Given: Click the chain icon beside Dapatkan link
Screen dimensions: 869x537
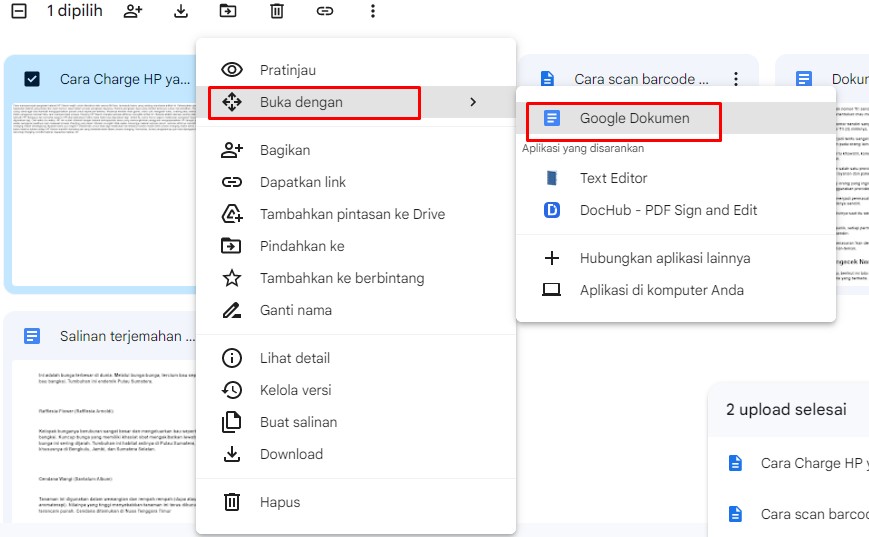Looking at the screenshot, I should pyautogui.click(x=232, y=182).
